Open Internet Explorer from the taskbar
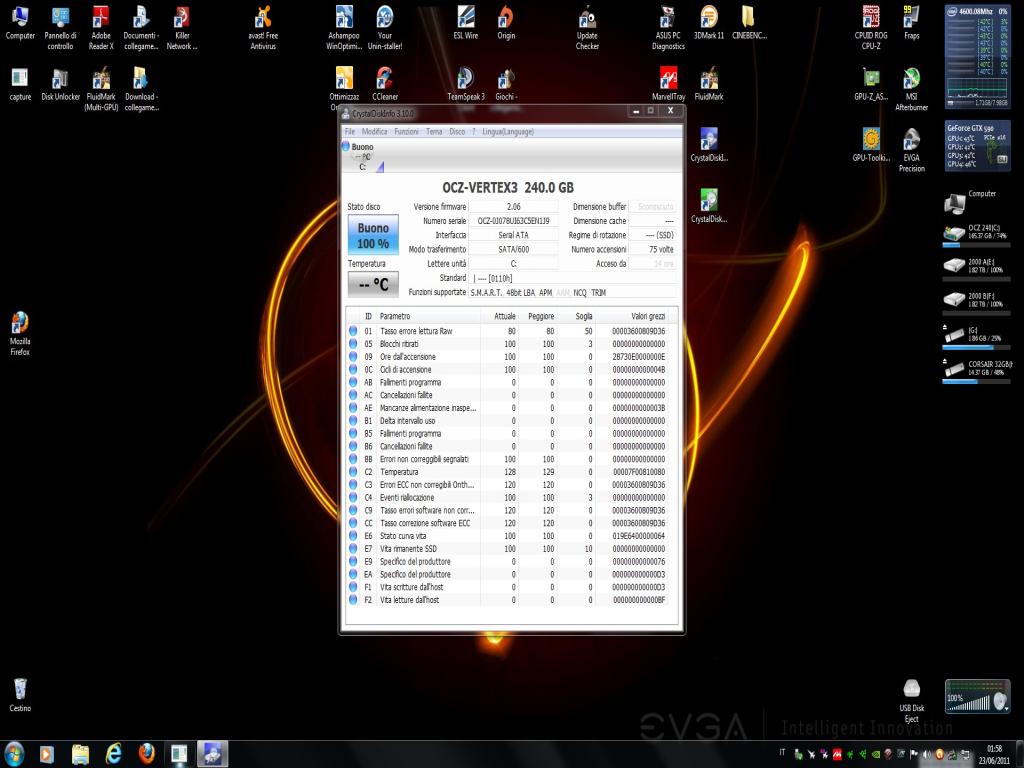 click(x=113, y=754)
